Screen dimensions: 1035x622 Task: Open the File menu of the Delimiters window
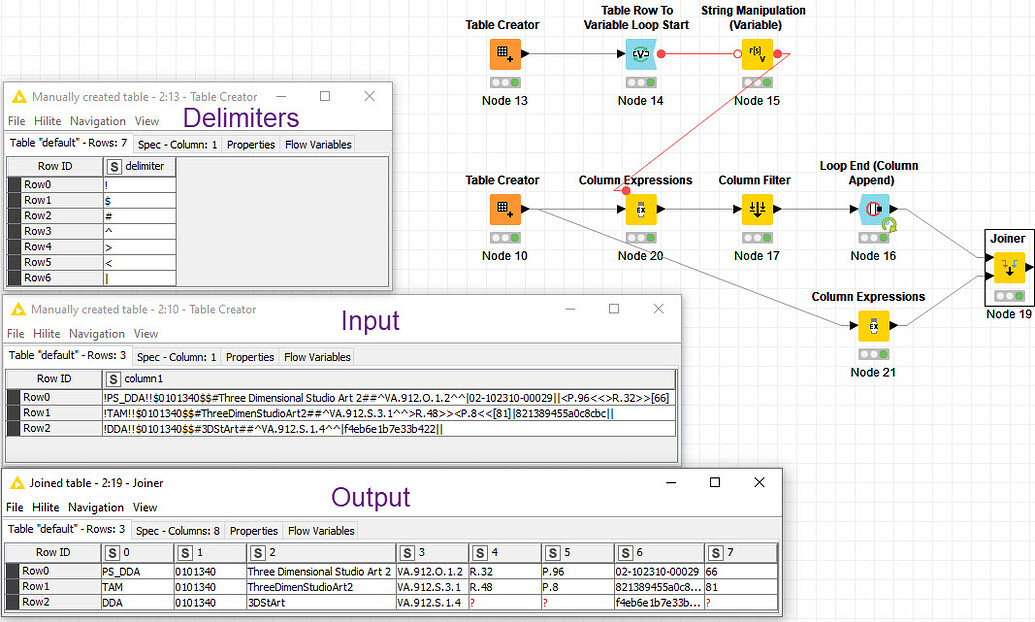click(x=16, y=120)
